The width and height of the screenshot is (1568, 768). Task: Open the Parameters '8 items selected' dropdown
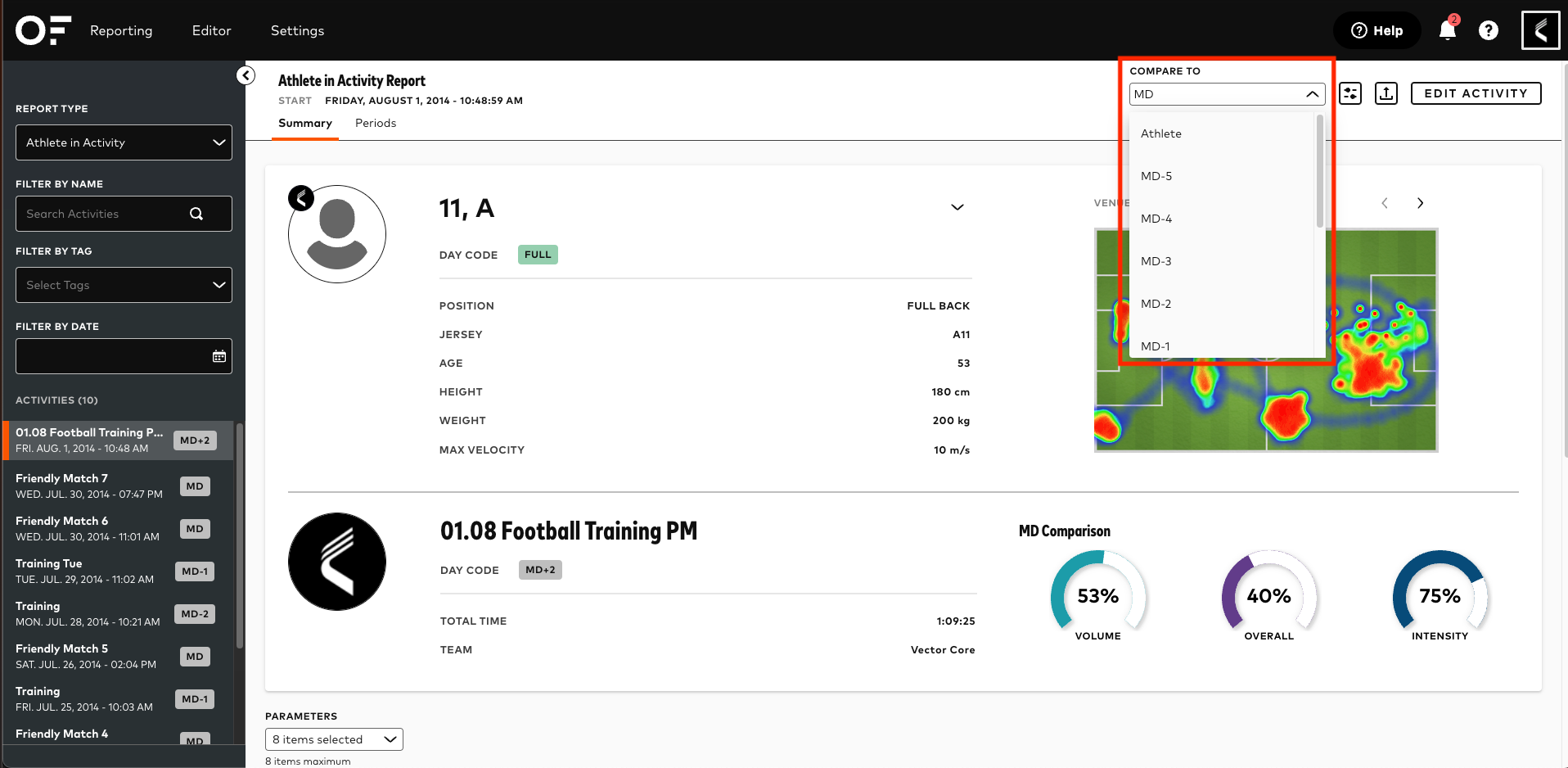point(333,739)
